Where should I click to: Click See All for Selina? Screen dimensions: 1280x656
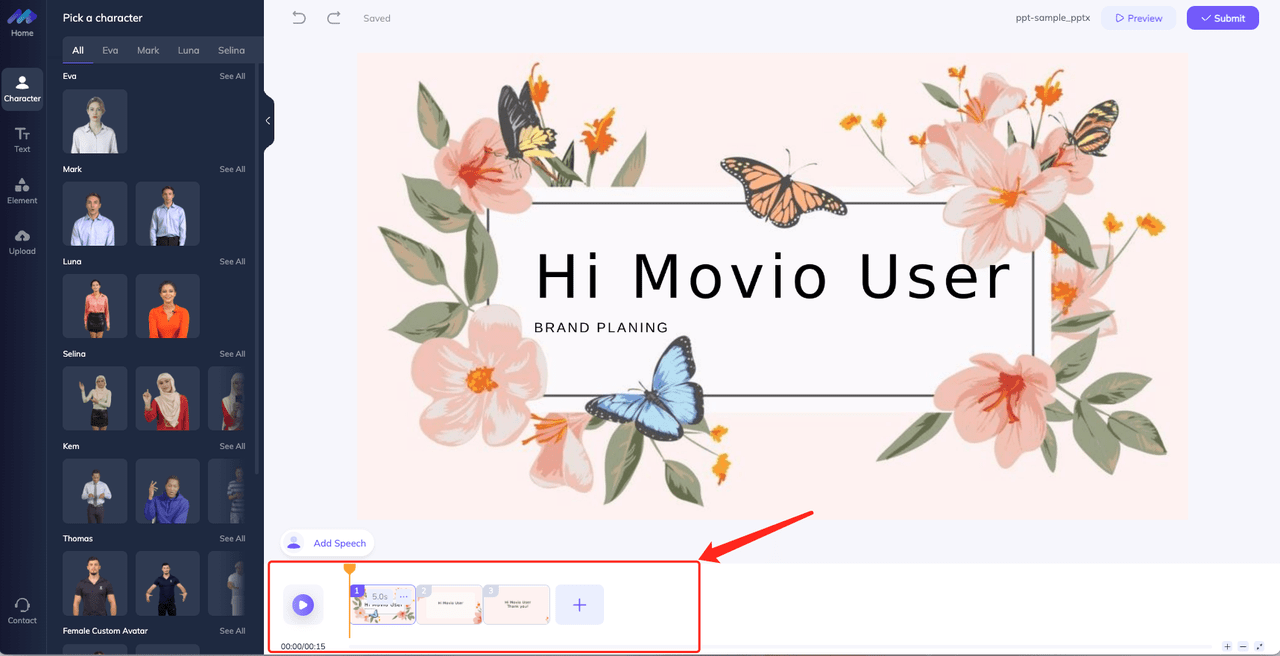[232, 354]
